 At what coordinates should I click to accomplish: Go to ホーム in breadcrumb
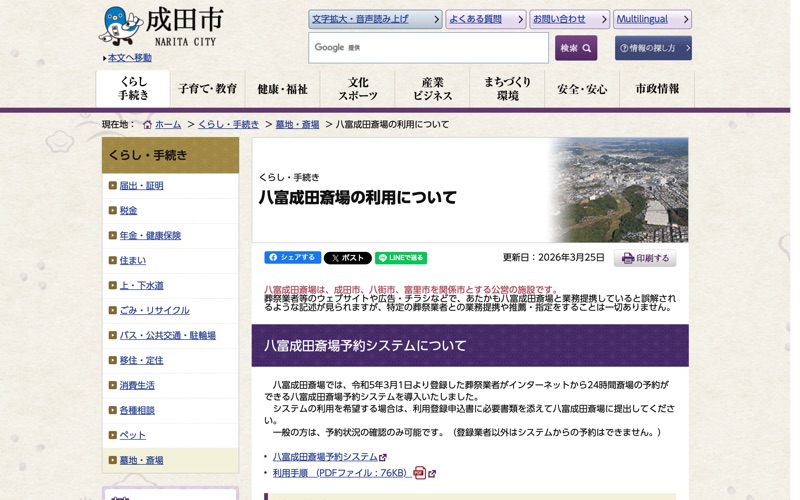click(x=168, y=124)
